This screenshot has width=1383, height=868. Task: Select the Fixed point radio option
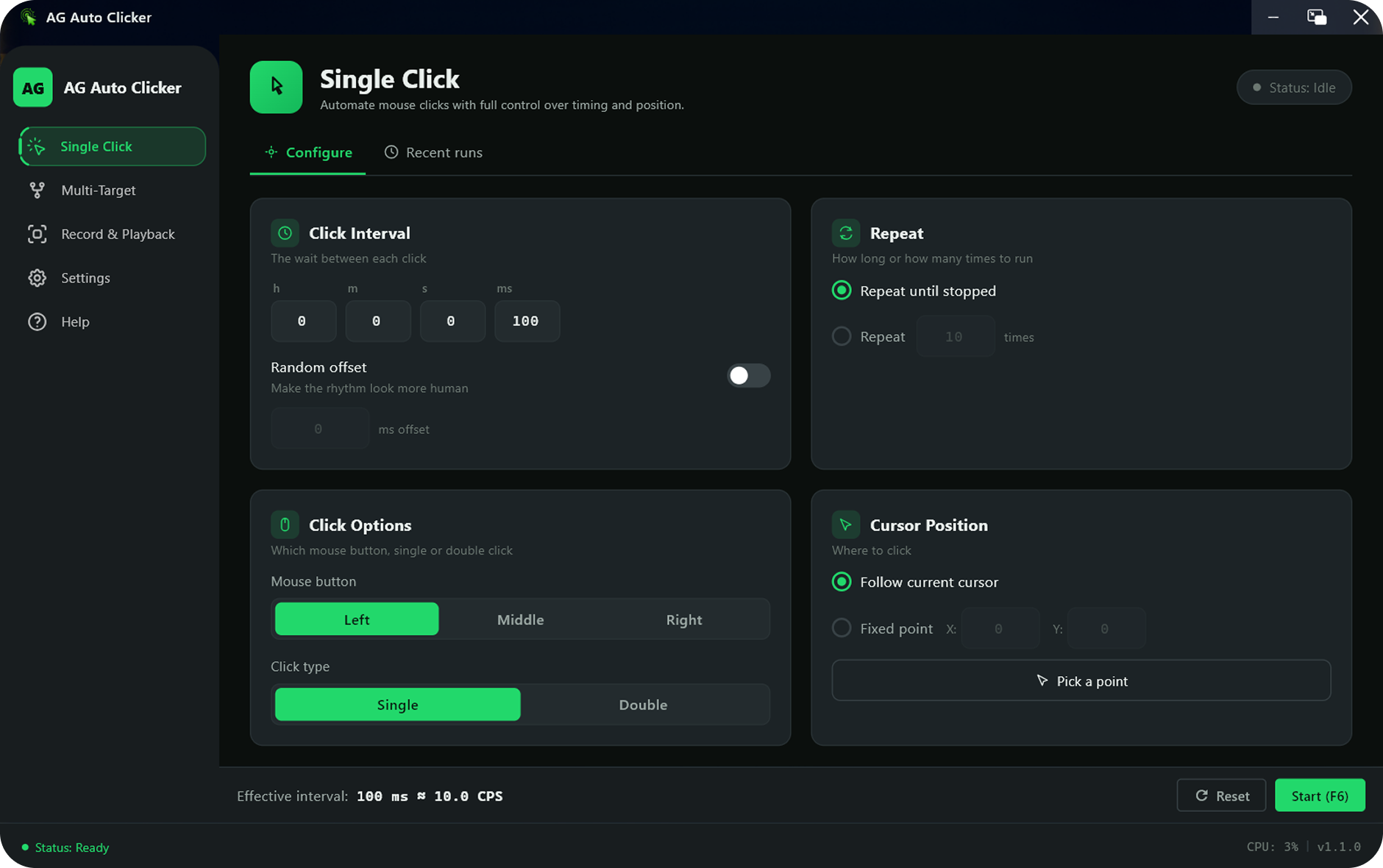click(842, 628)
